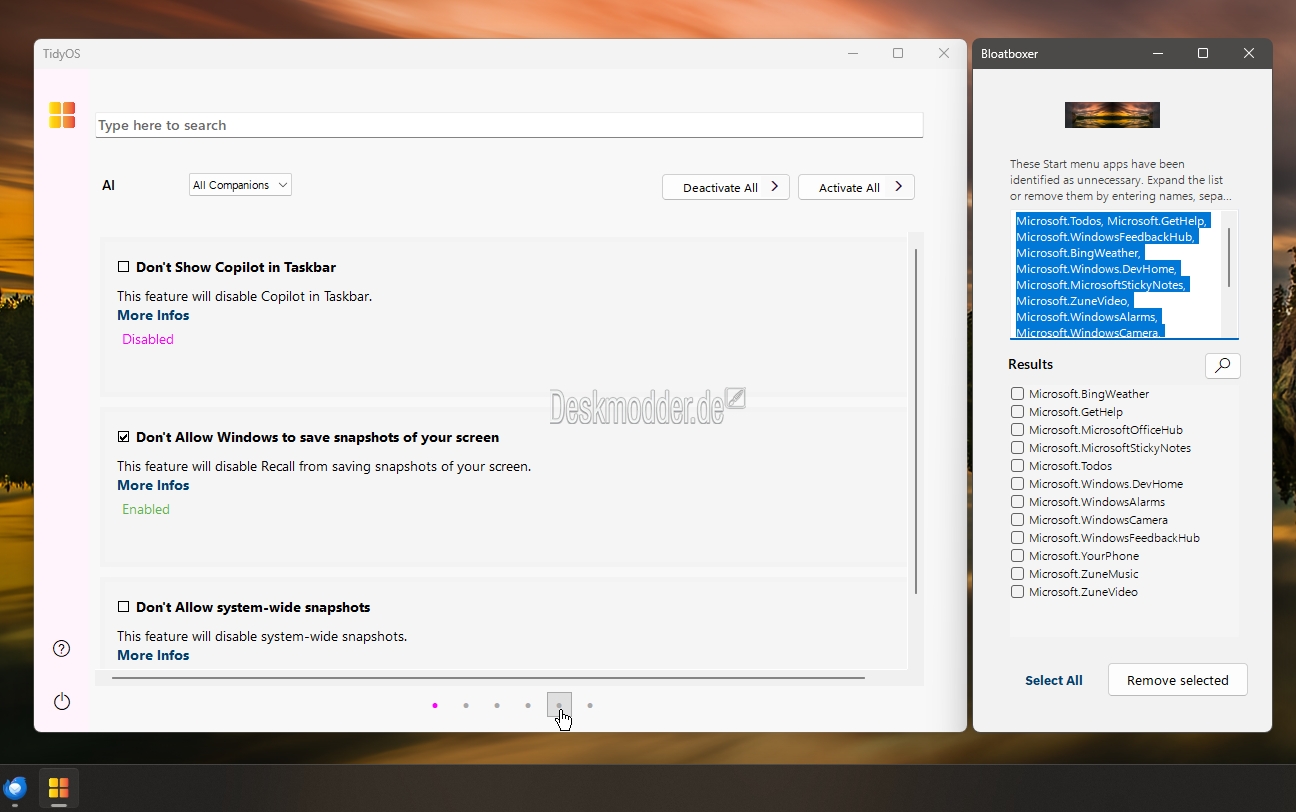Check Microsoft.MicrosoftStickyNotes in Results
The image size is (1296, 812).
click(x=1017, y=448)
